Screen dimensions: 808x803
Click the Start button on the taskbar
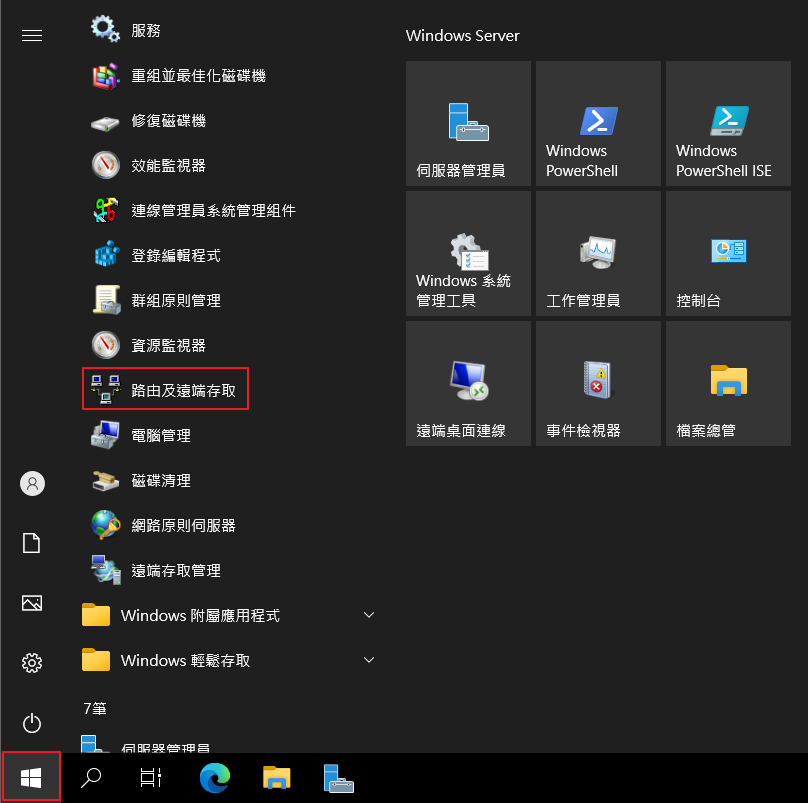pyautogui.click(x=31, y=777)
